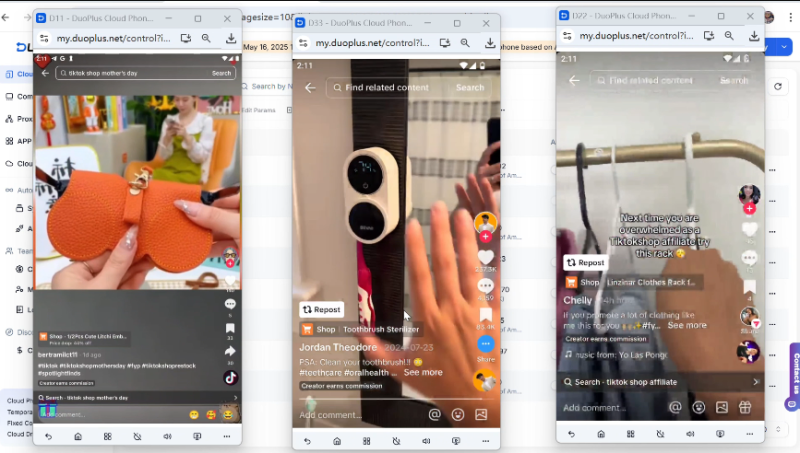
Task: Follow Jordan Theodore via red plus in D33
Action: (x=486, y=237)
